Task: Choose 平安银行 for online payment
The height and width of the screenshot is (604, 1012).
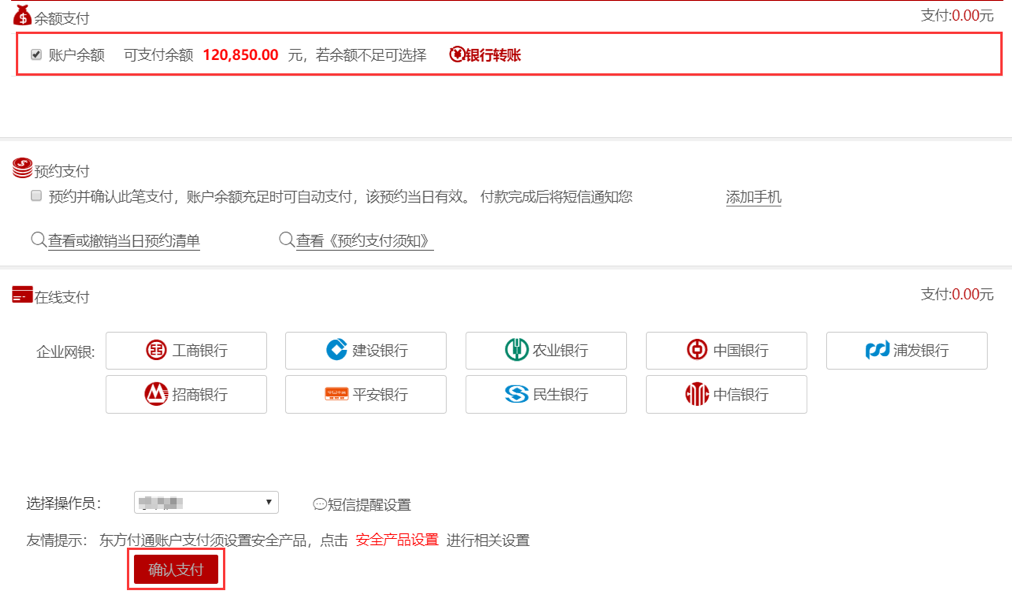Action: pyautogui.click(x=366, y=394)
